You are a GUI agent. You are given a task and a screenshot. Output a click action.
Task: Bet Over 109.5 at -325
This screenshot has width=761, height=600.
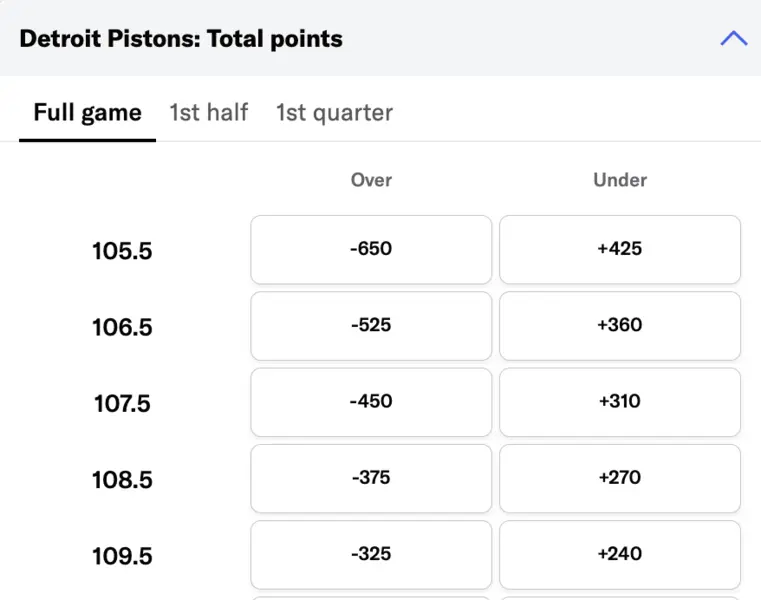point(371,554)
